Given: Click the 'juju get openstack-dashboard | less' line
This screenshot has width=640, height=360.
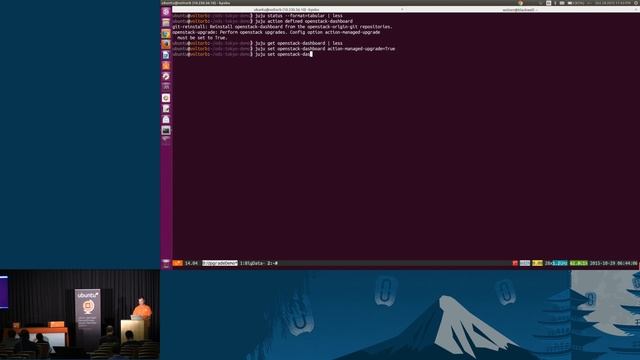Looking at the screenshot, I should tap(299, 43).
